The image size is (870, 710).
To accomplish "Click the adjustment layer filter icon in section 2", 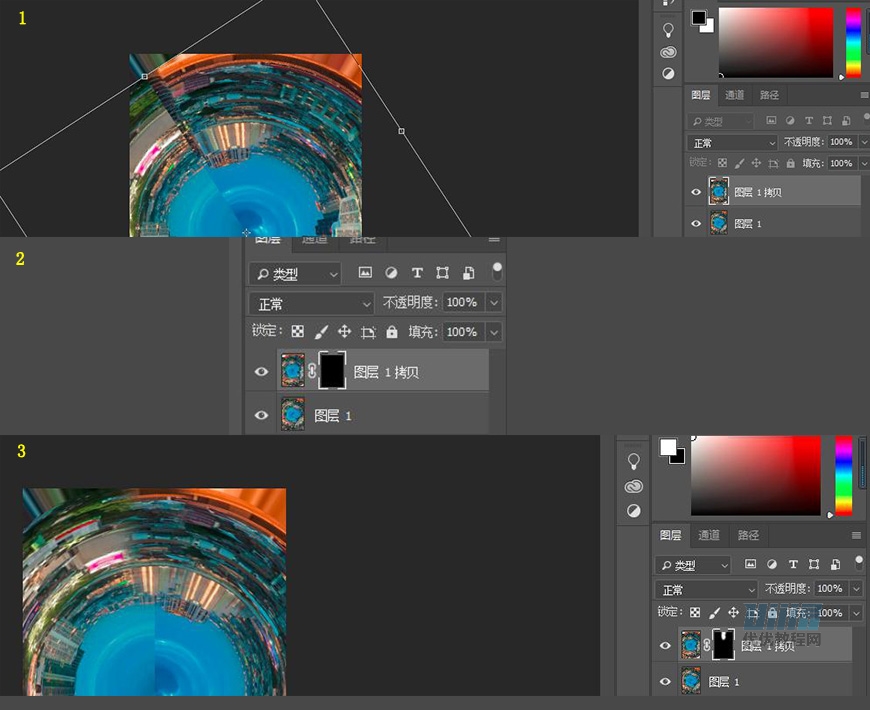I will pos(391,273).
